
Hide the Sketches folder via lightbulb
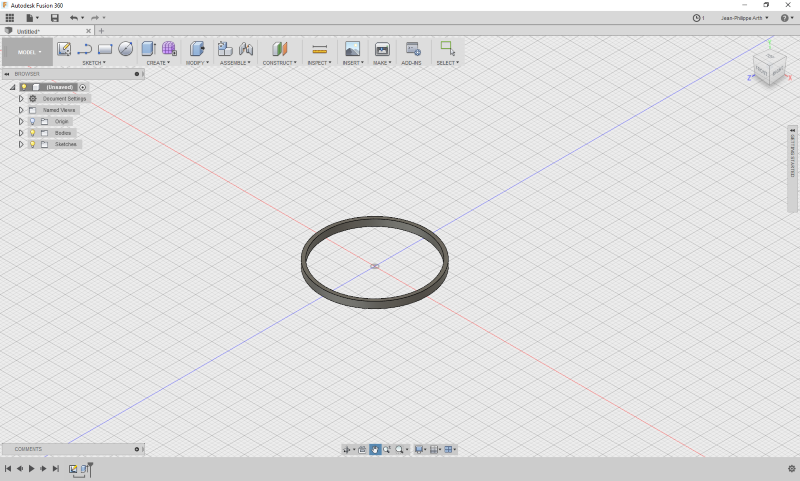(x=32, y=144)
